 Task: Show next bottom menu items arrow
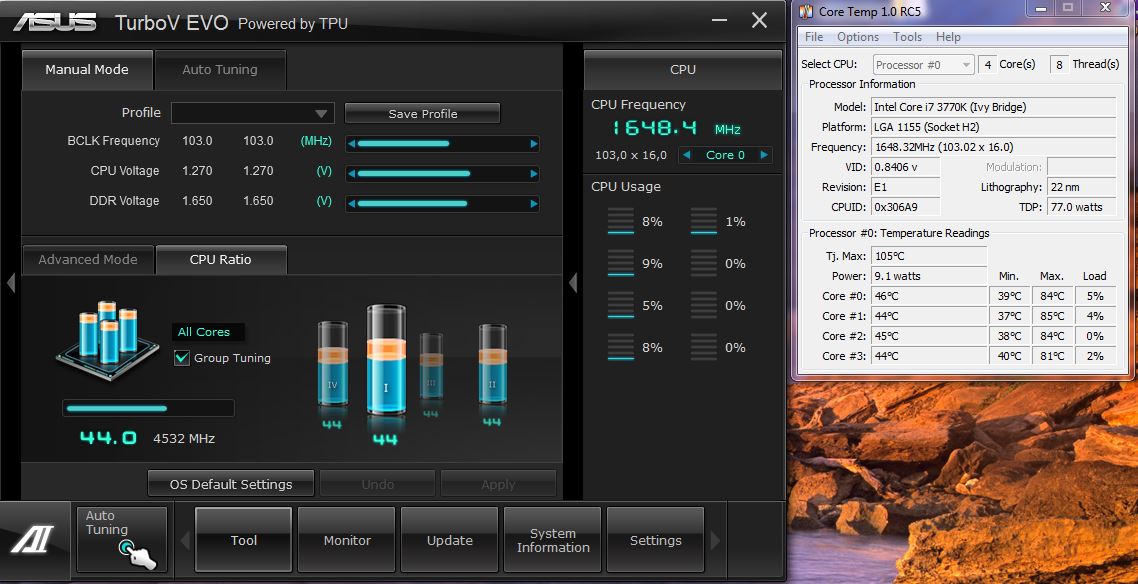[x=715, y=540]
